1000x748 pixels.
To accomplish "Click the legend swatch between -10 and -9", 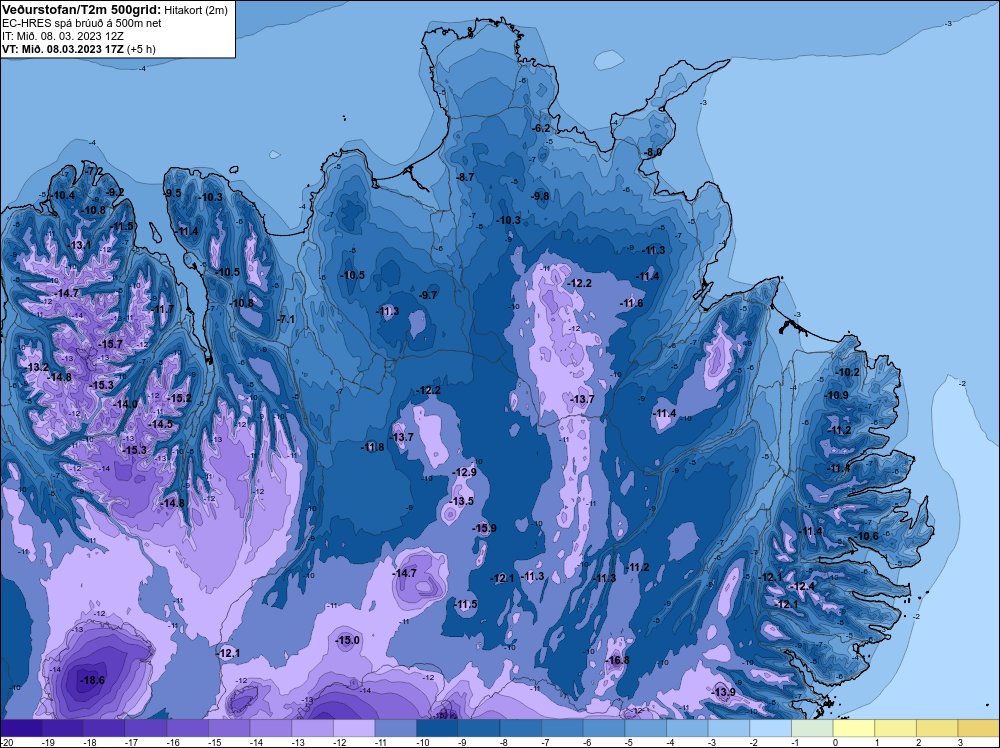I will click(x=438, y=728).
